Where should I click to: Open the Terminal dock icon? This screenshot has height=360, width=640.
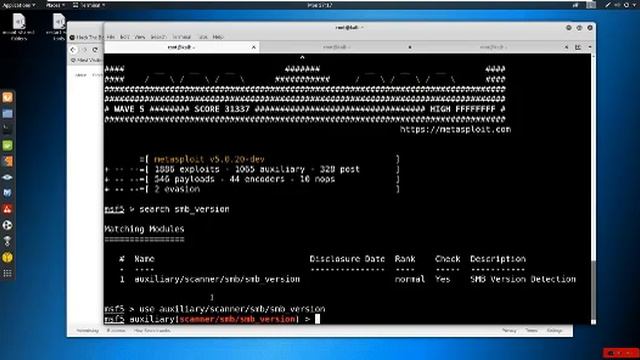point(7,129)
